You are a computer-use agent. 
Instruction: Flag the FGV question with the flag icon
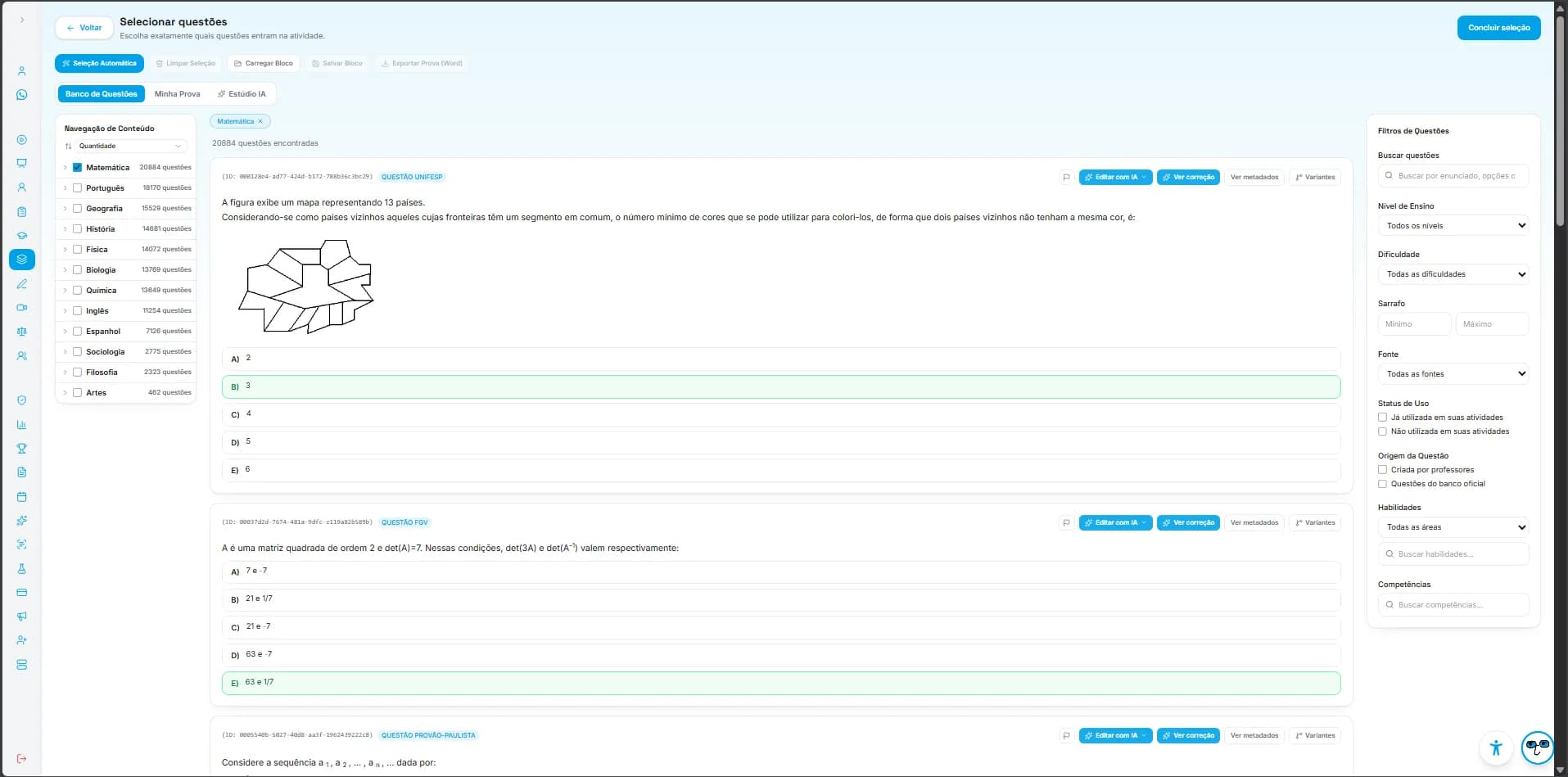pyautogui.click(x=1066, y=522)
